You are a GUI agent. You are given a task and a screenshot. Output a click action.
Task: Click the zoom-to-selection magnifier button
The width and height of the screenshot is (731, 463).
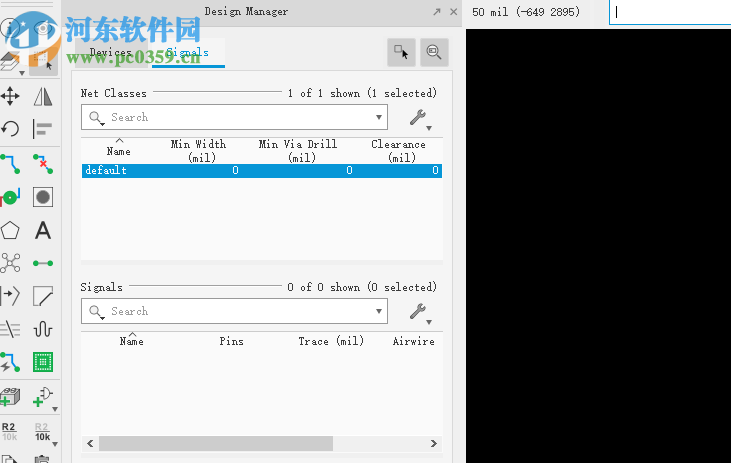(x=434, y=52)
